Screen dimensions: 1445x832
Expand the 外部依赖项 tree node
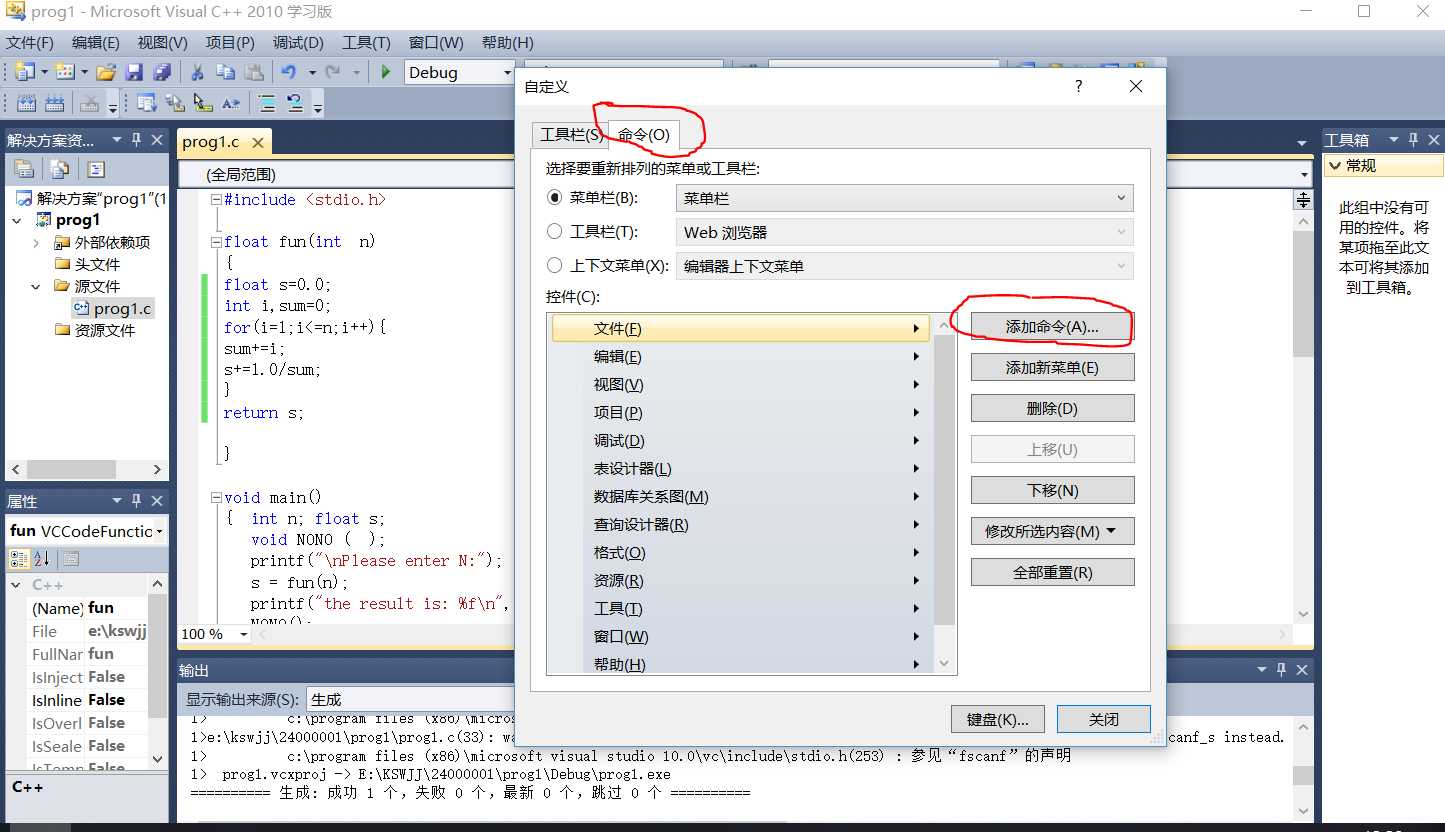pyautogui.click(x=36, y=242)
